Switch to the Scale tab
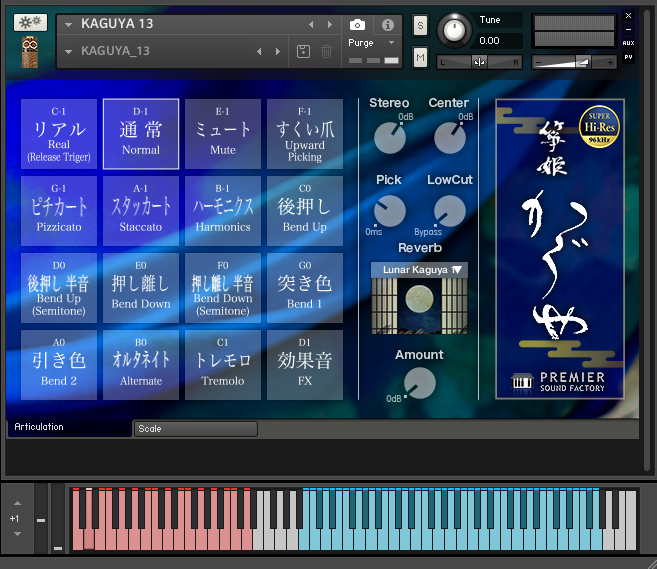This screenshot has width=657, height=569. pyautogui.click(x=195, y=429)
